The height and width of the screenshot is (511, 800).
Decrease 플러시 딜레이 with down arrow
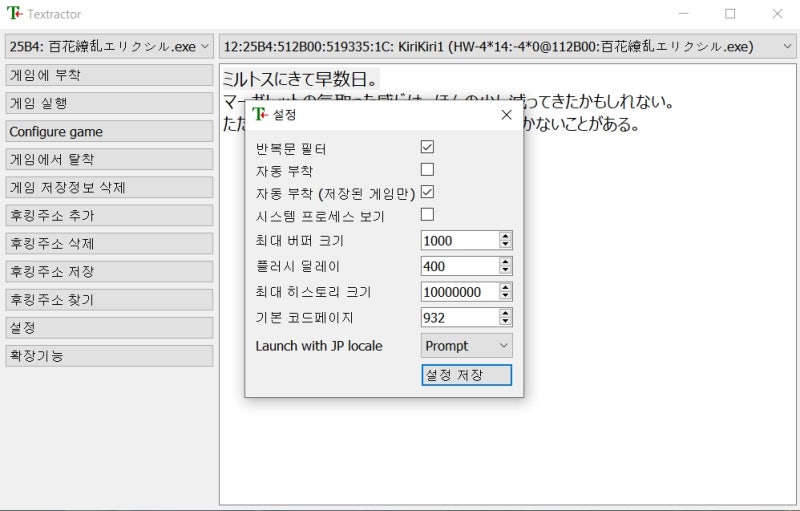pos(505,270)
